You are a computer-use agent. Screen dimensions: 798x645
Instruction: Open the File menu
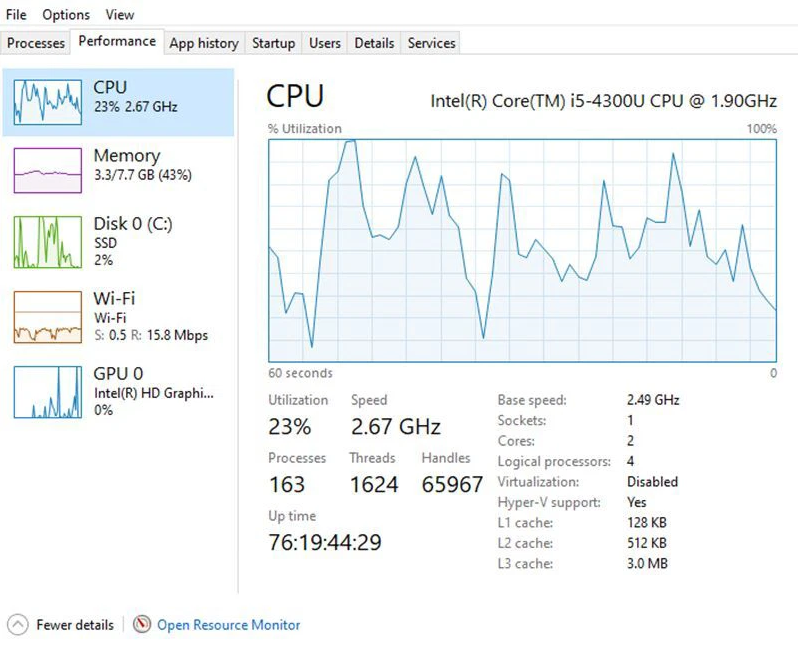tap(16, 15)
